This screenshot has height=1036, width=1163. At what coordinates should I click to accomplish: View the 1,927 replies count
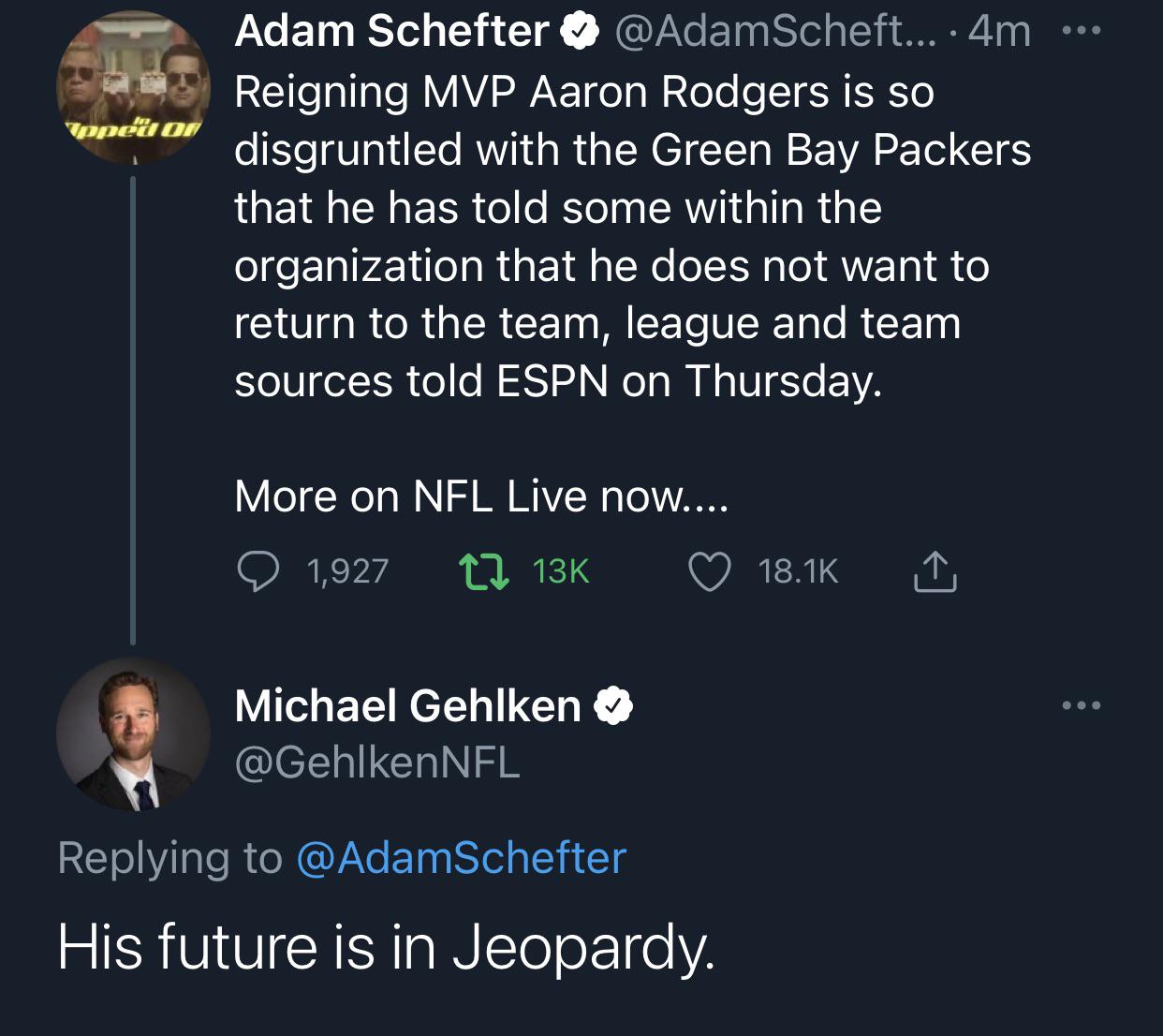click(347, 571)
